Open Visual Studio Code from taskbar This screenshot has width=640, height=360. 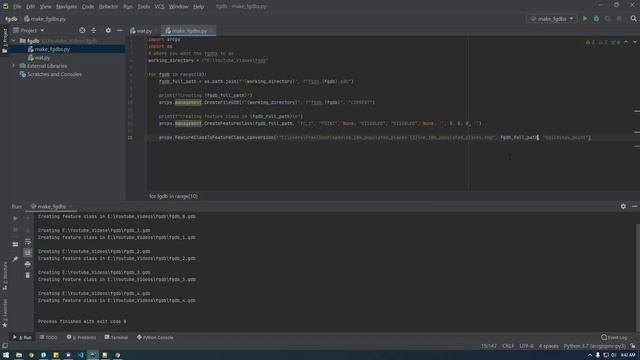[80, 356]
